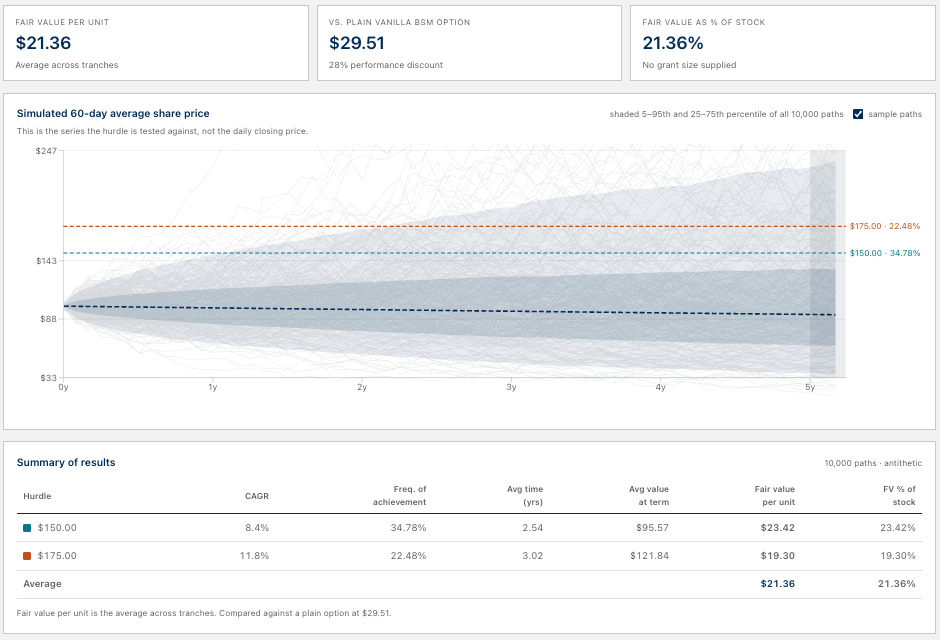Click the fair value footnote below the table

[x=204, y=614]
